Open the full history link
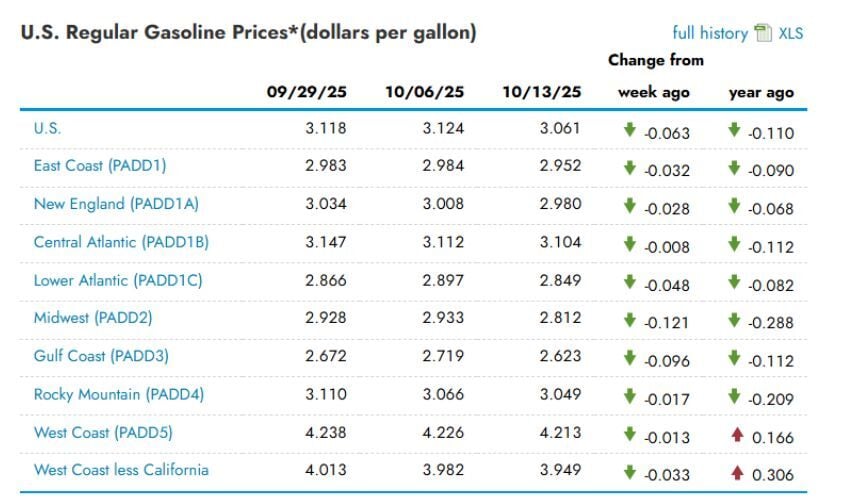850x500 pixels. pyautogui.click(x=709, y=33)
